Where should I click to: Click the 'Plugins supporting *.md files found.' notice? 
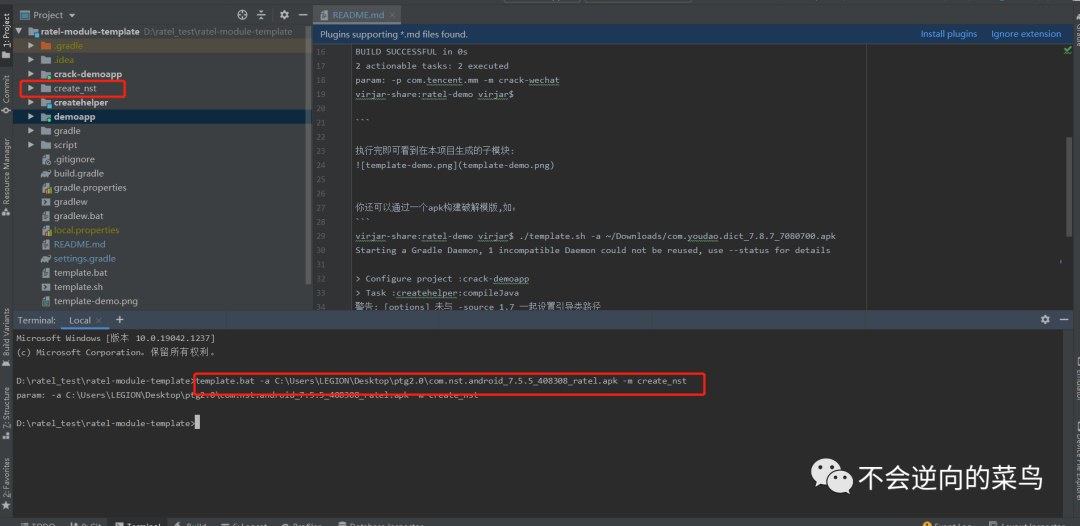[394, 34]
